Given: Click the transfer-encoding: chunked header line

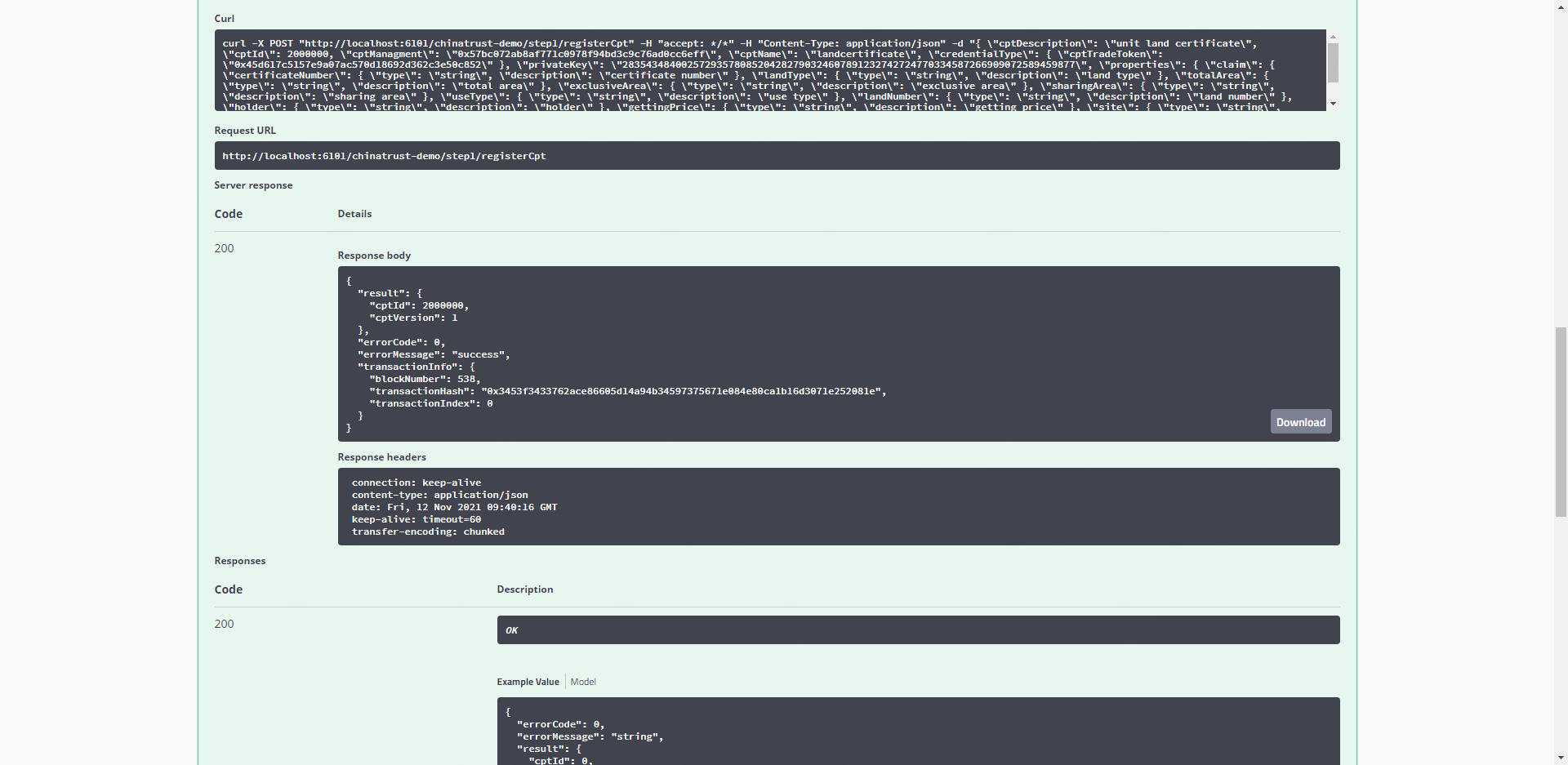Looking at the screenshot, I should click(428, 531).
